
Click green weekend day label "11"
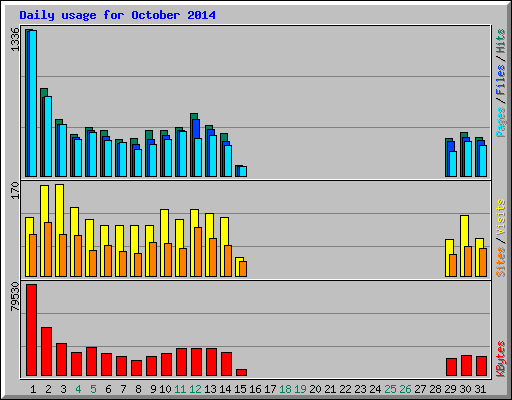tap(180, 389)
